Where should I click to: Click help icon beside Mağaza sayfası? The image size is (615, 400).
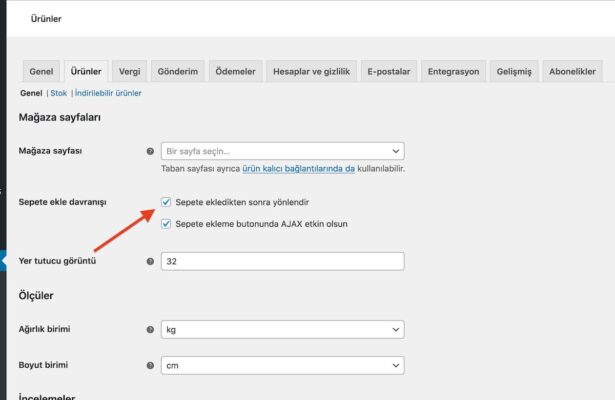coord(150,151)
